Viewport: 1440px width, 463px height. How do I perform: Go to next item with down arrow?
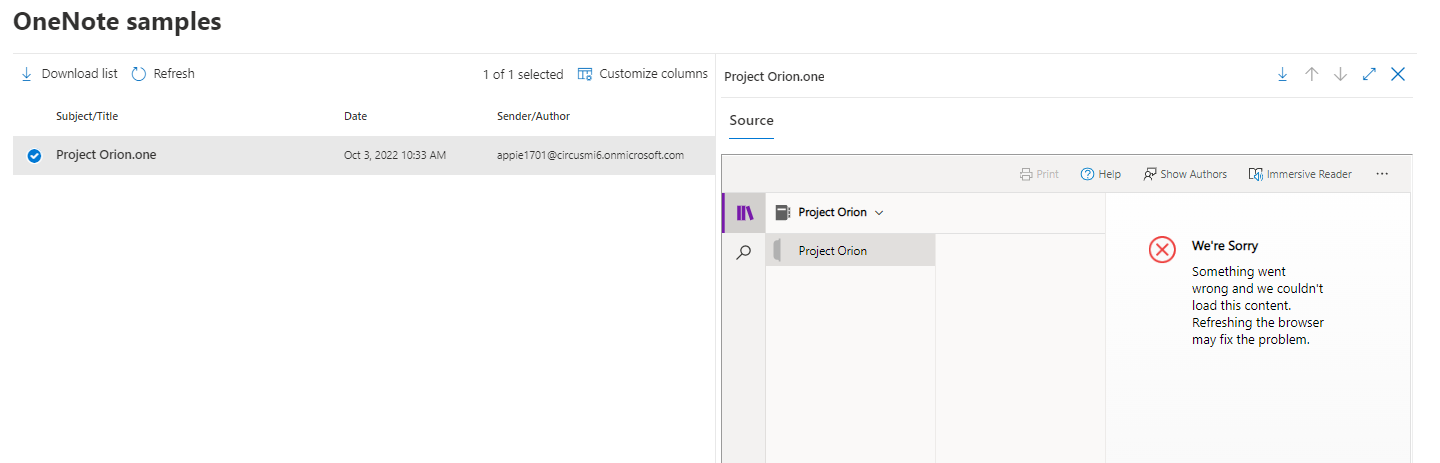(x=1341, y=75)
